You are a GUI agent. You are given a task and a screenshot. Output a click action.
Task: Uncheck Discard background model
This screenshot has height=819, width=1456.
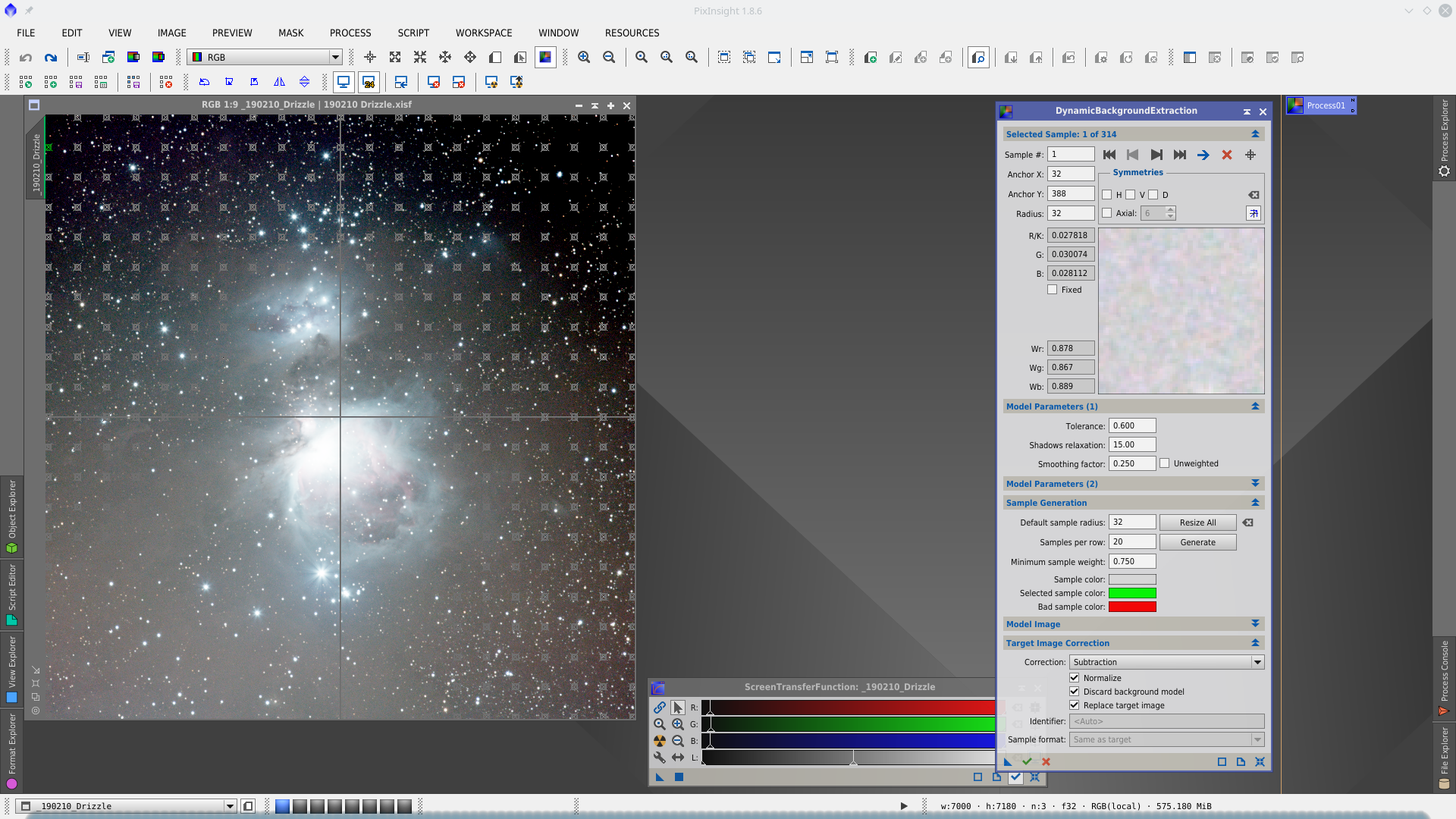pyautogui.click(x=1074, y=692)
